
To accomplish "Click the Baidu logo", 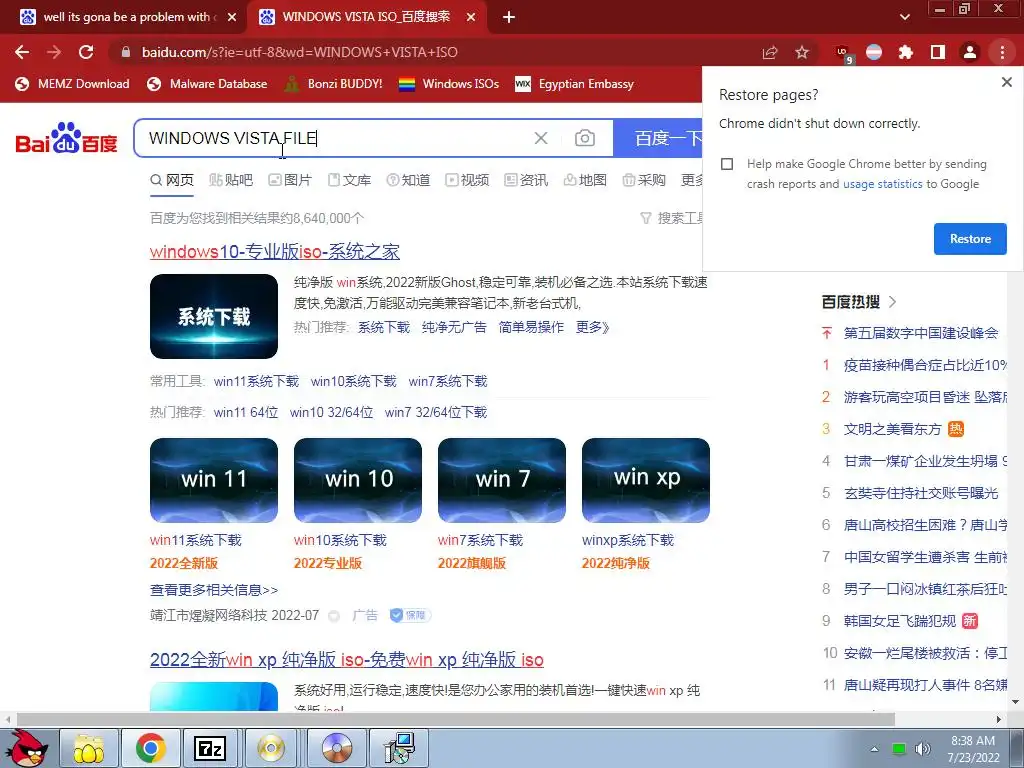I will tap(66, 138).
